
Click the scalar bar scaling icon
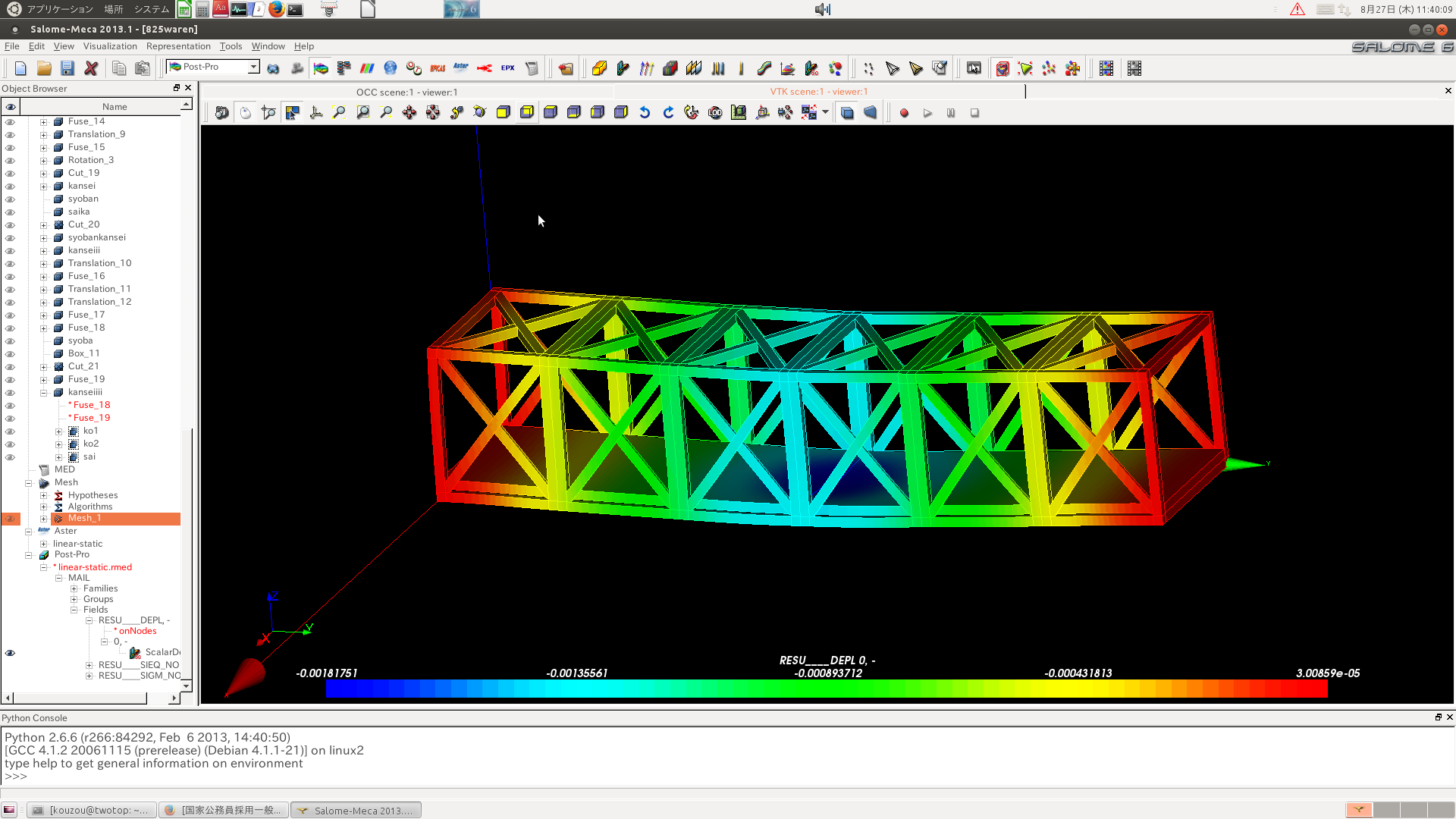point(739,112)
